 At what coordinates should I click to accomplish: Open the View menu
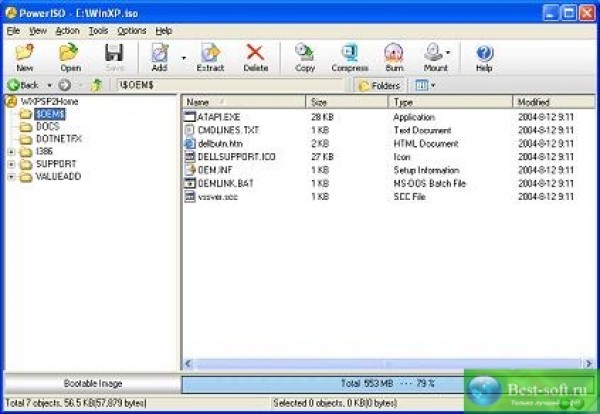pos(38,31)
